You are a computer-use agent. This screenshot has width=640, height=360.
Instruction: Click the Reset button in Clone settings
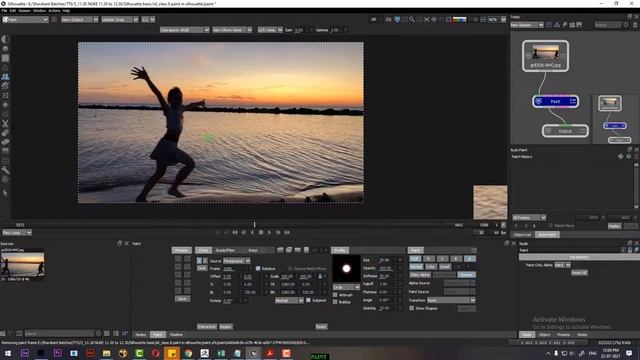pos(321,327)
